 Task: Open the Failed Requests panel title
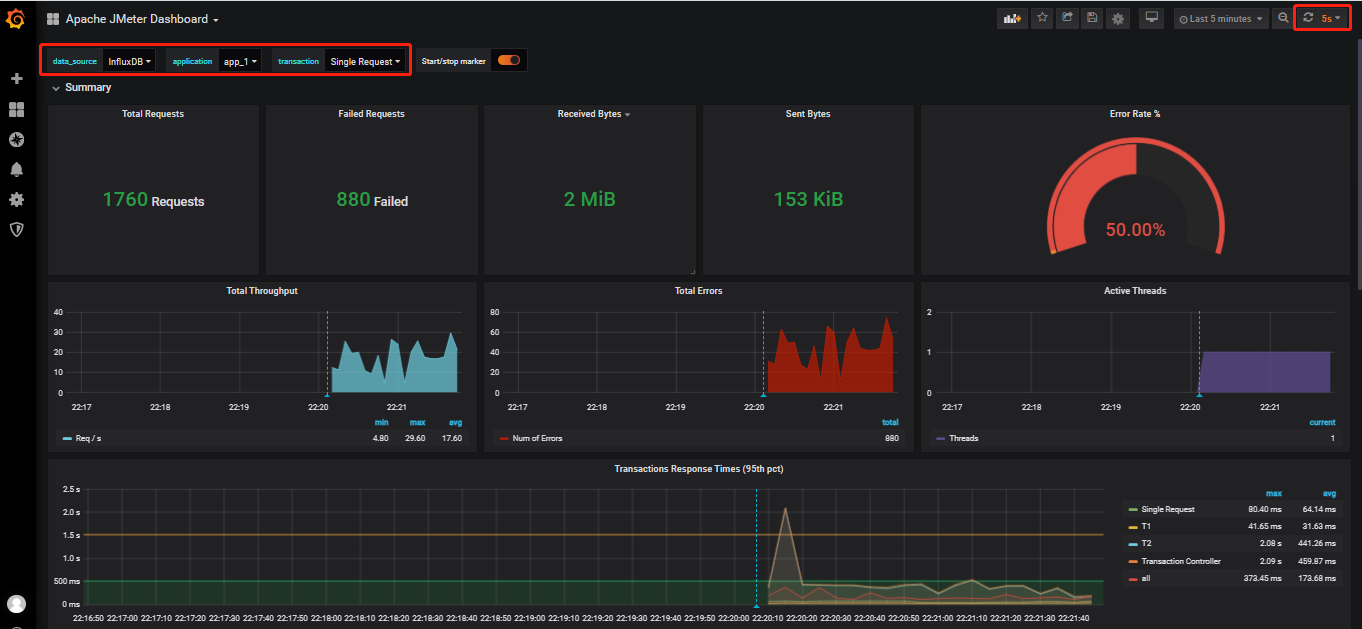[371, 114]
